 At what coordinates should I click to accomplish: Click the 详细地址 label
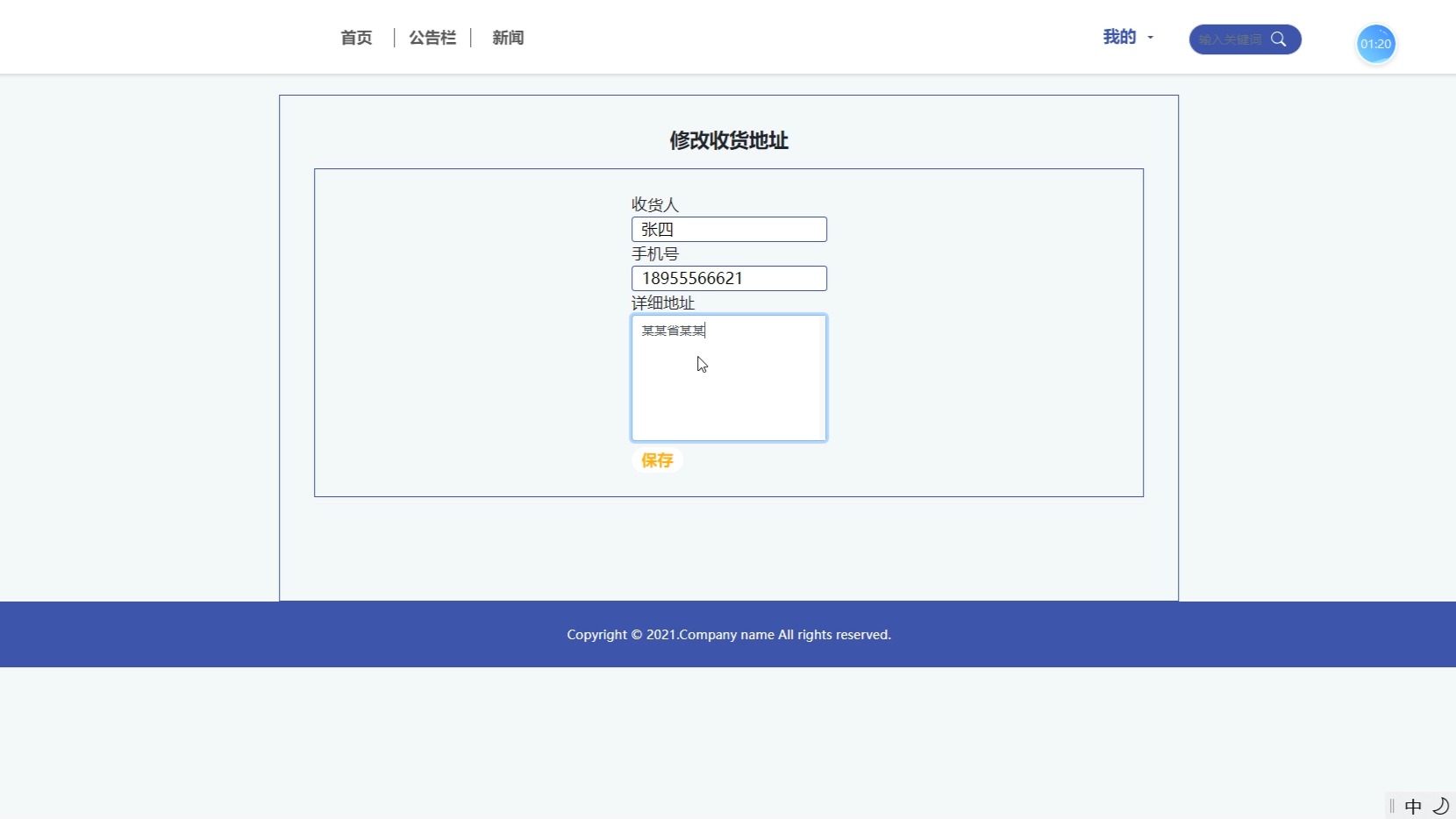pos(663,303)
